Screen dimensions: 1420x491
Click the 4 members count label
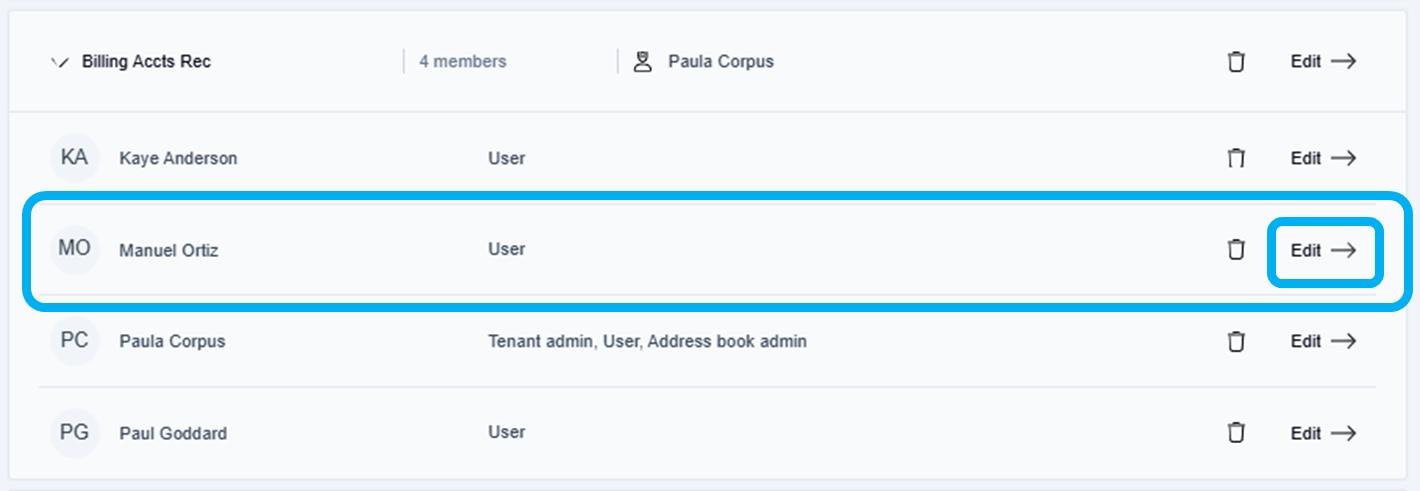[462, 62]
